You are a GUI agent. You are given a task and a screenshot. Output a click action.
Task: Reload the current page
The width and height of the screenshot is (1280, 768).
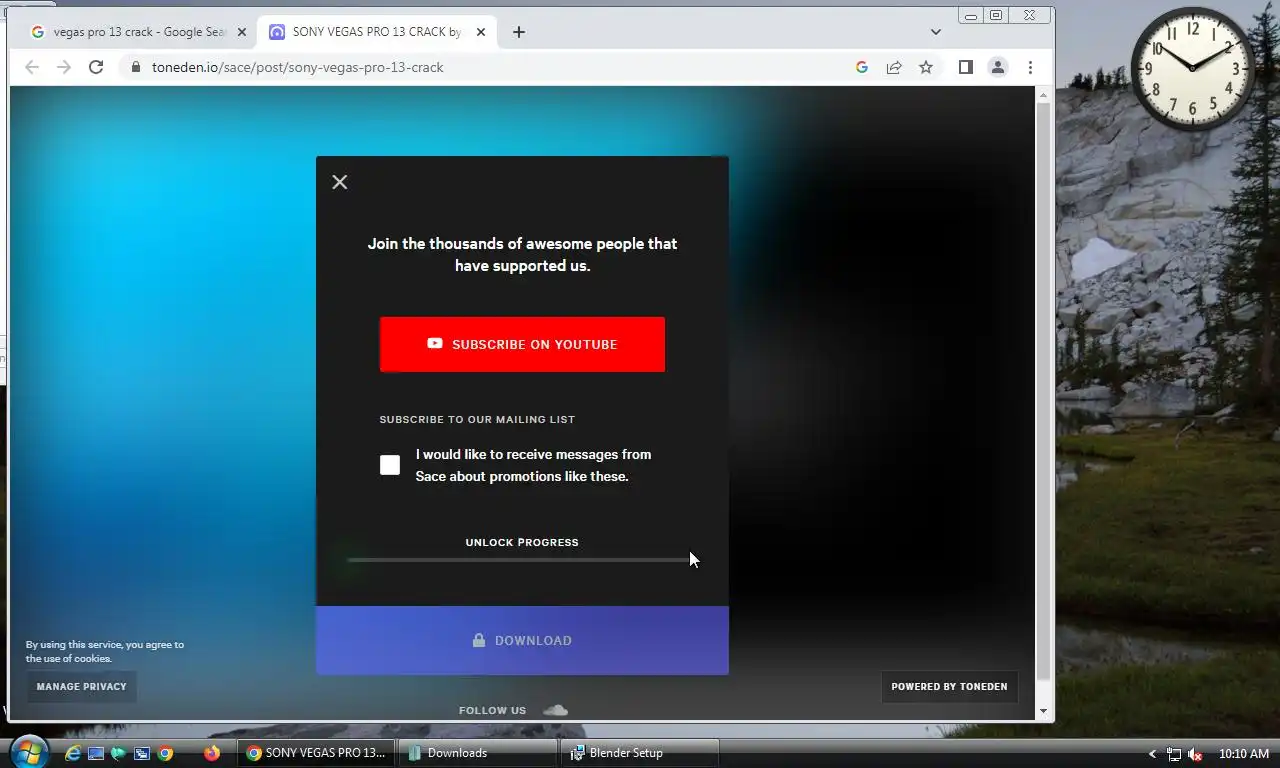point(96,67)
